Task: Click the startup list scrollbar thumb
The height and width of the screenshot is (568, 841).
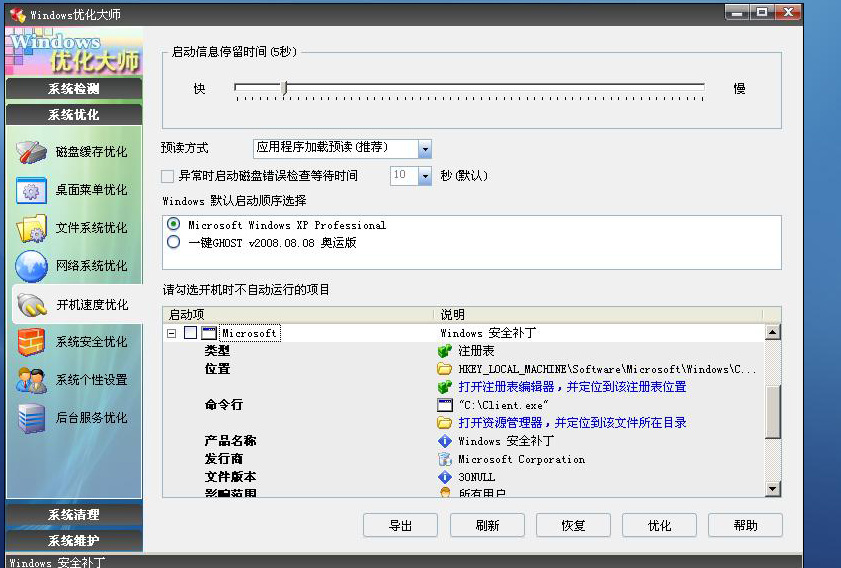Action: point(772,412)
